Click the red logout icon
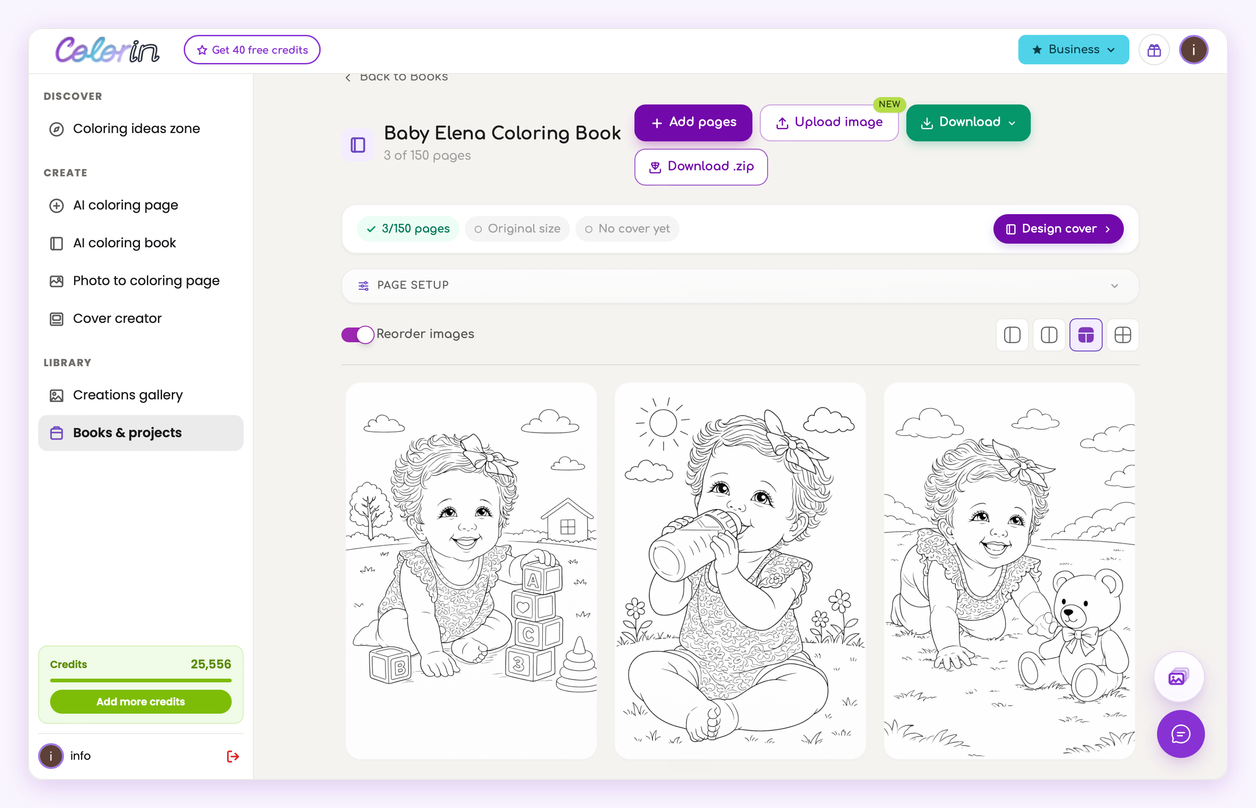Screen dimensions: 1256x808 click(233, 756)
